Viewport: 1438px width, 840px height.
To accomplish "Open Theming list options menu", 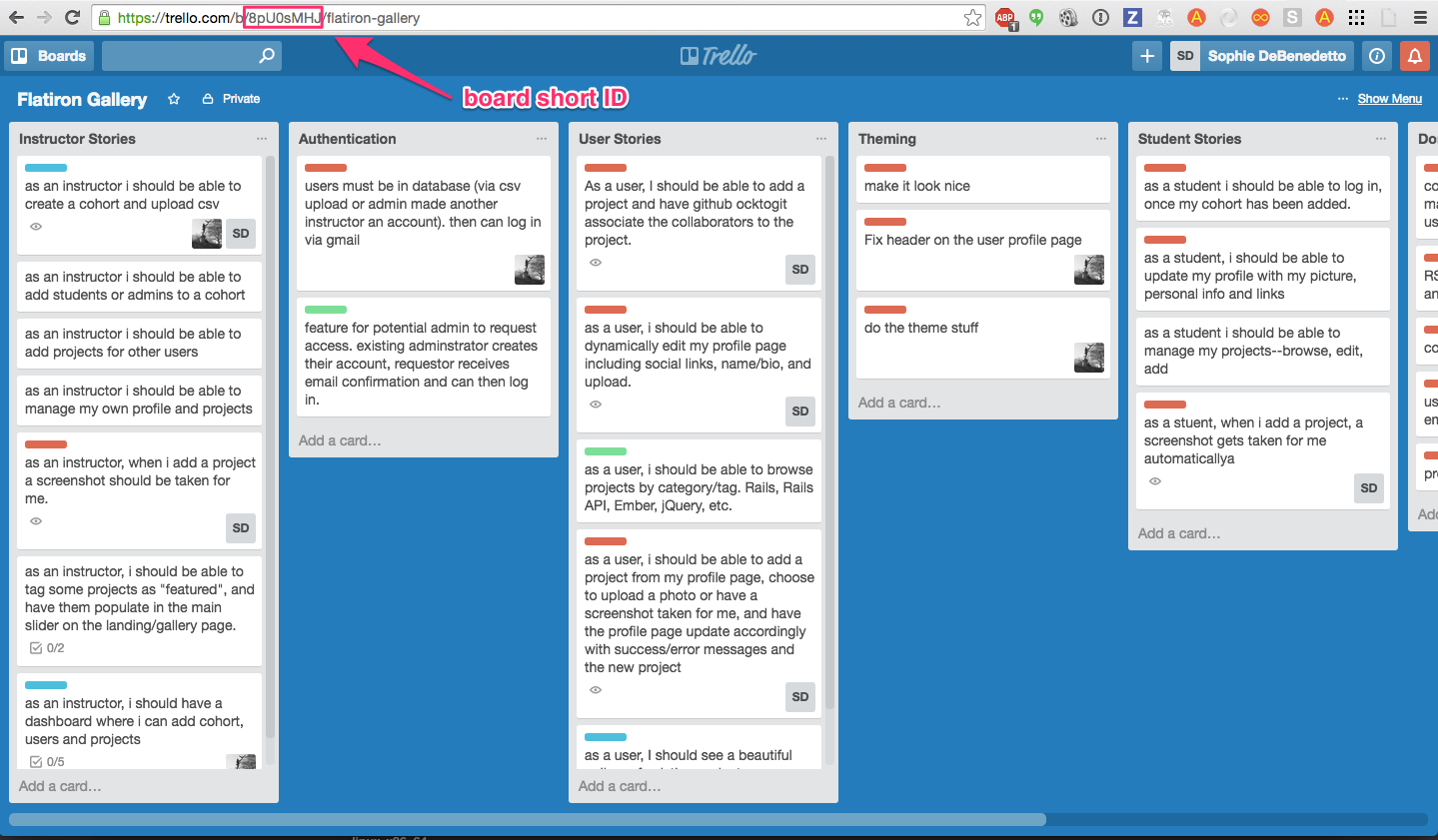I will pos(1101,139).
